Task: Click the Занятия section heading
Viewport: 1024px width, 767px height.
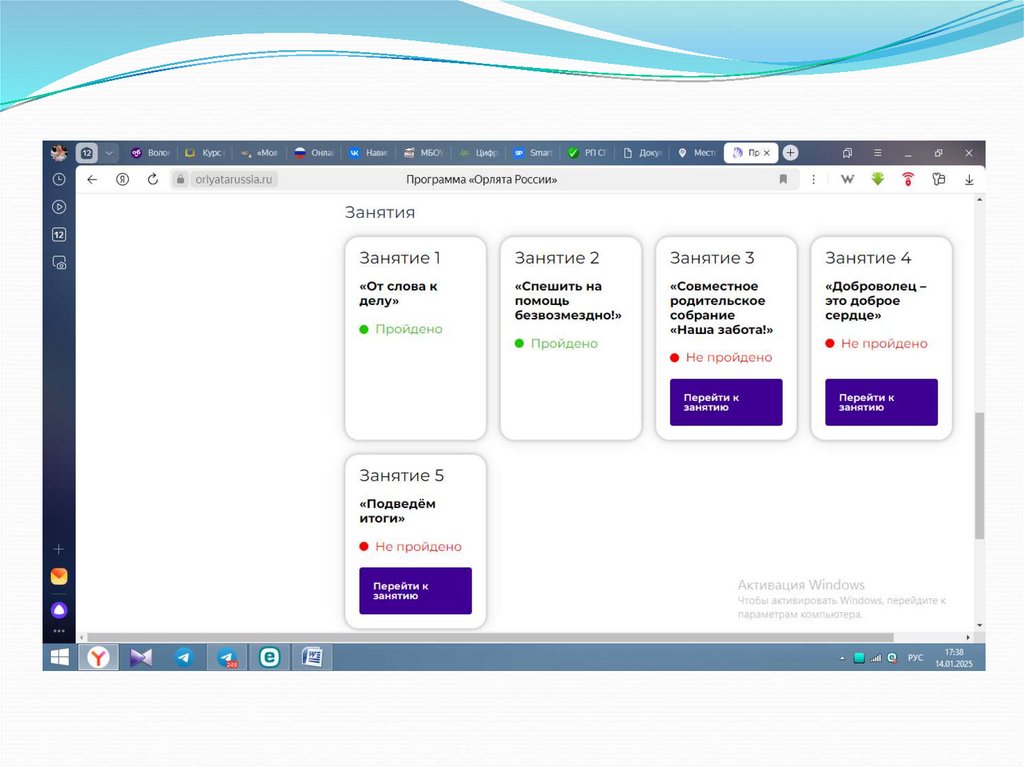Action: click(x=379, y=212)
